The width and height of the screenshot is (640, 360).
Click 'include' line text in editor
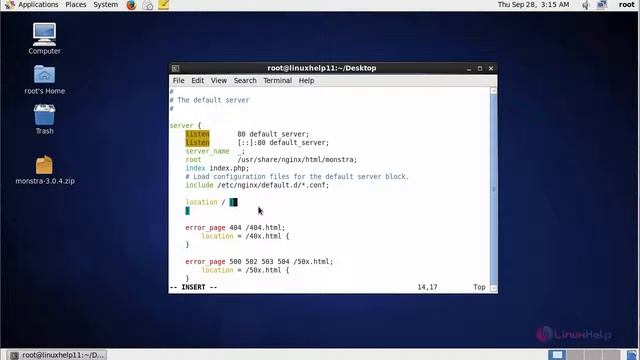pos(257,185)
